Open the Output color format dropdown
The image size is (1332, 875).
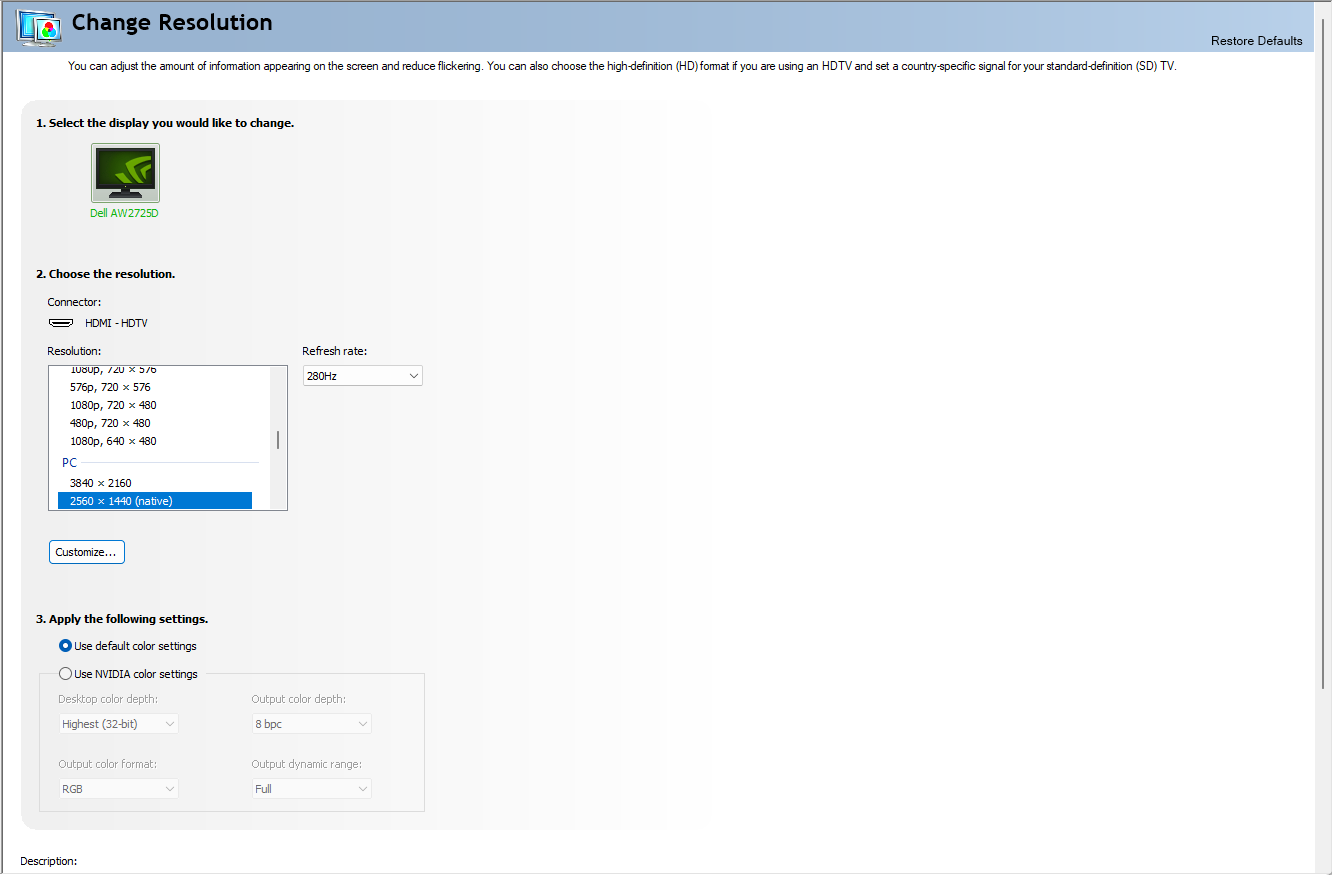point(118,789)
